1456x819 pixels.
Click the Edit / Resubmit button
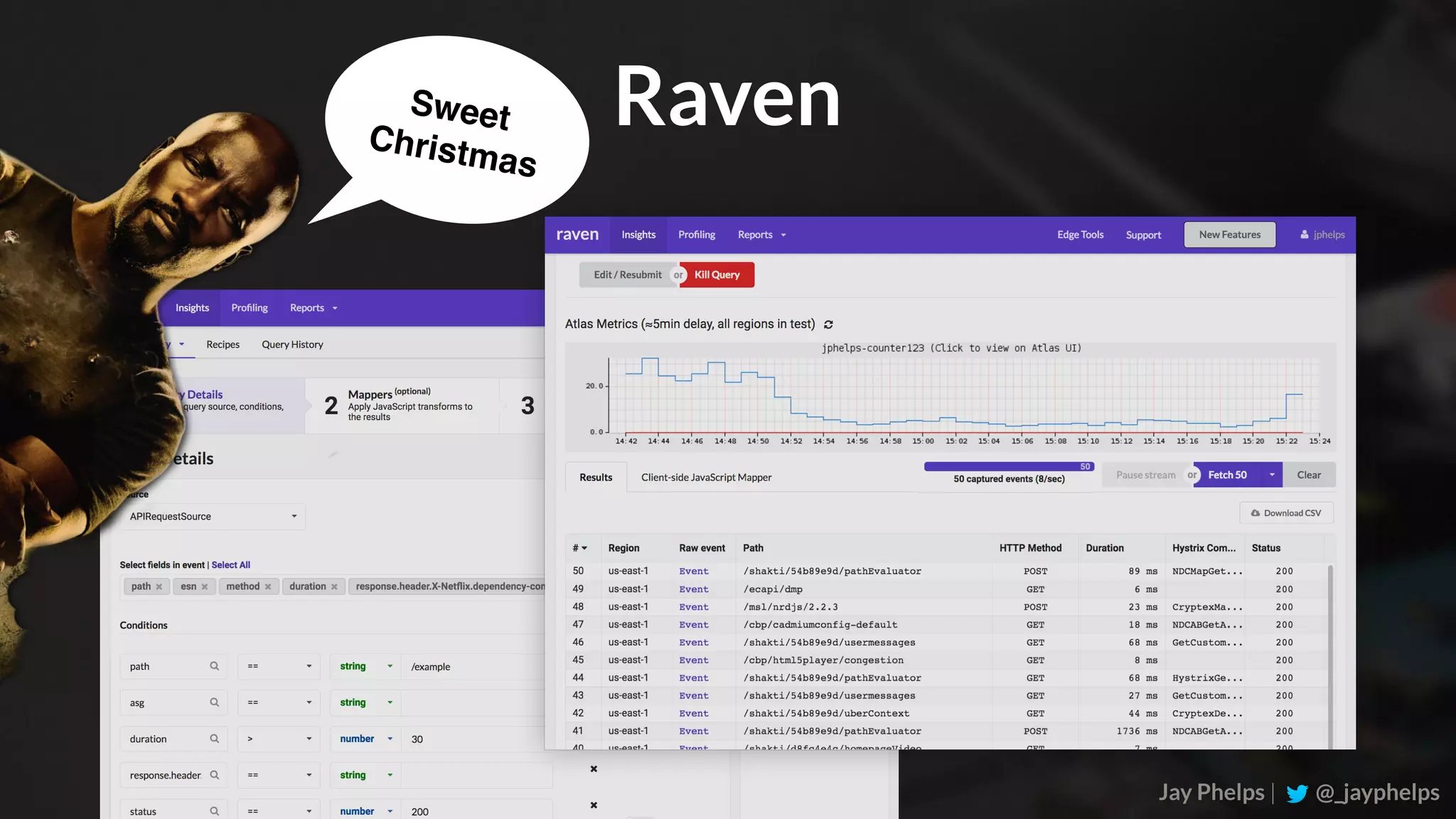(628, 274)
